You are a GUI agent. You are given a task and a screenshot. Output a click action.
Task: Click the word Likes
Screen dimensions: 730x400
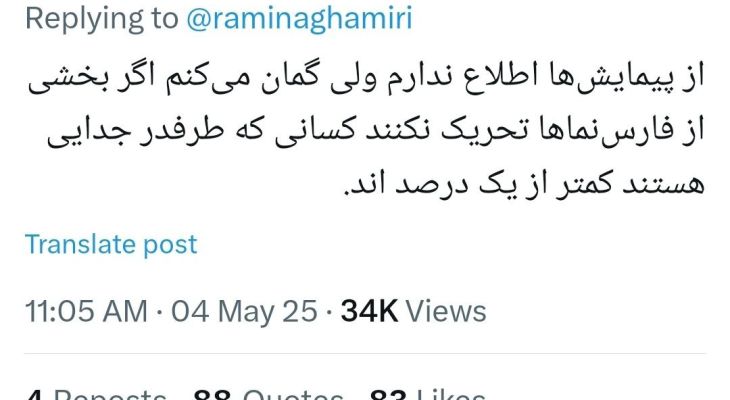tap(451, 396)
